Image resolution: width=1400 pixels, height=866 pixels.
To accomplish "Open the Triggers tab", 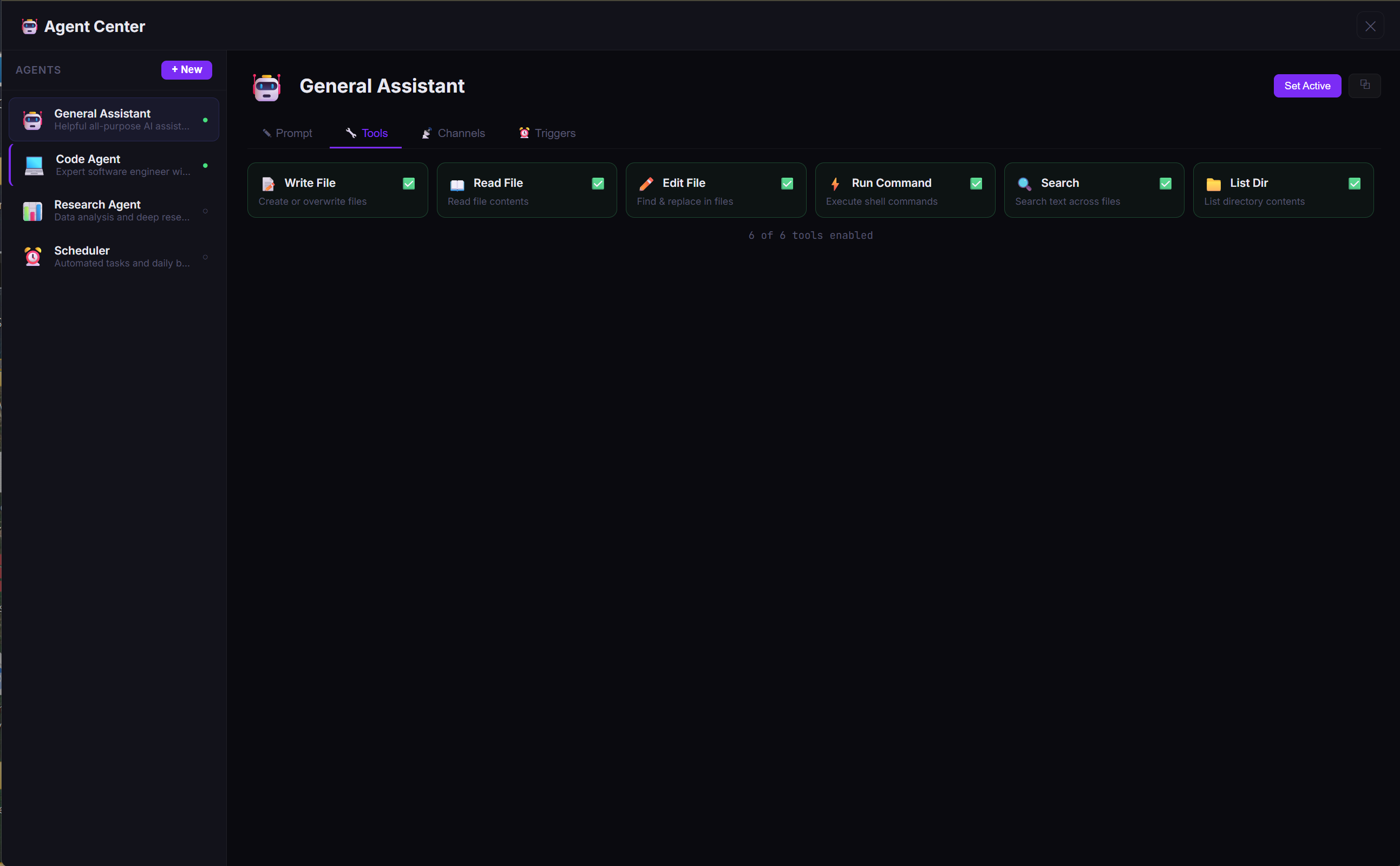I will coord(546,133).
